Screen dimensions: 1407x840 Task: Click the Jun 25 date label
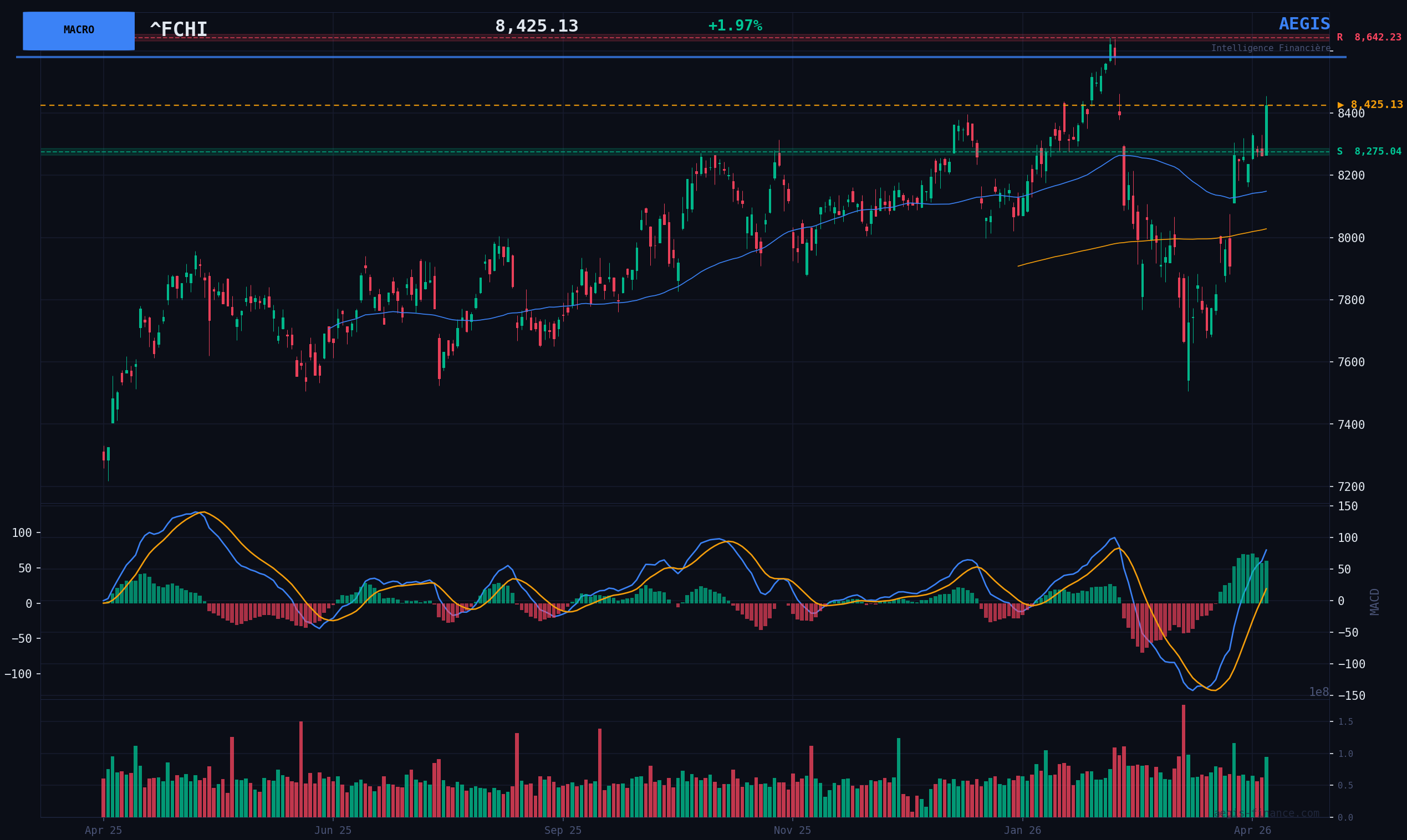(333, 831)
